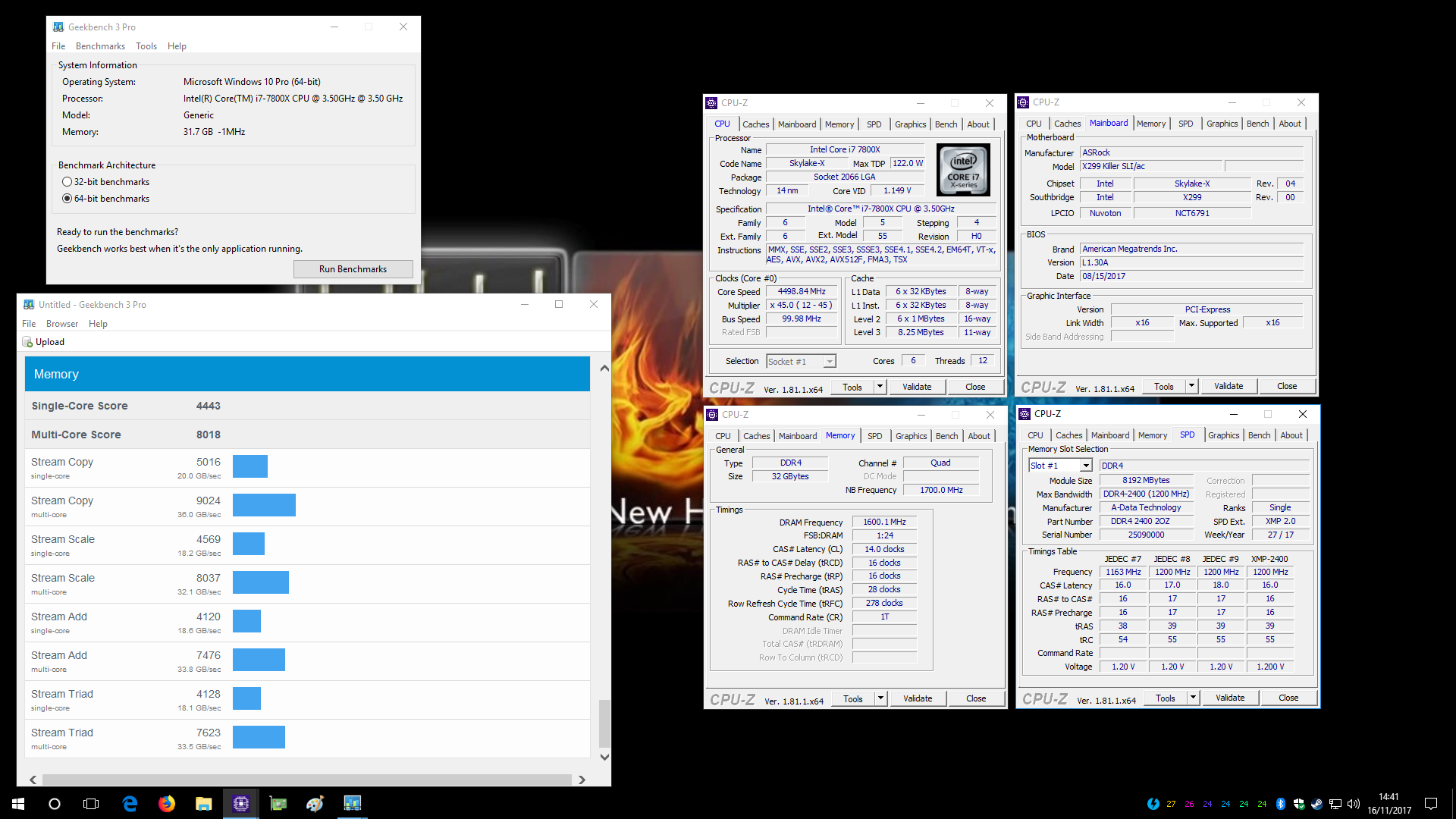Click the Stream Copy multi-core score bar
Viewport: 1456px width, 819px height.
pos(264,505)
